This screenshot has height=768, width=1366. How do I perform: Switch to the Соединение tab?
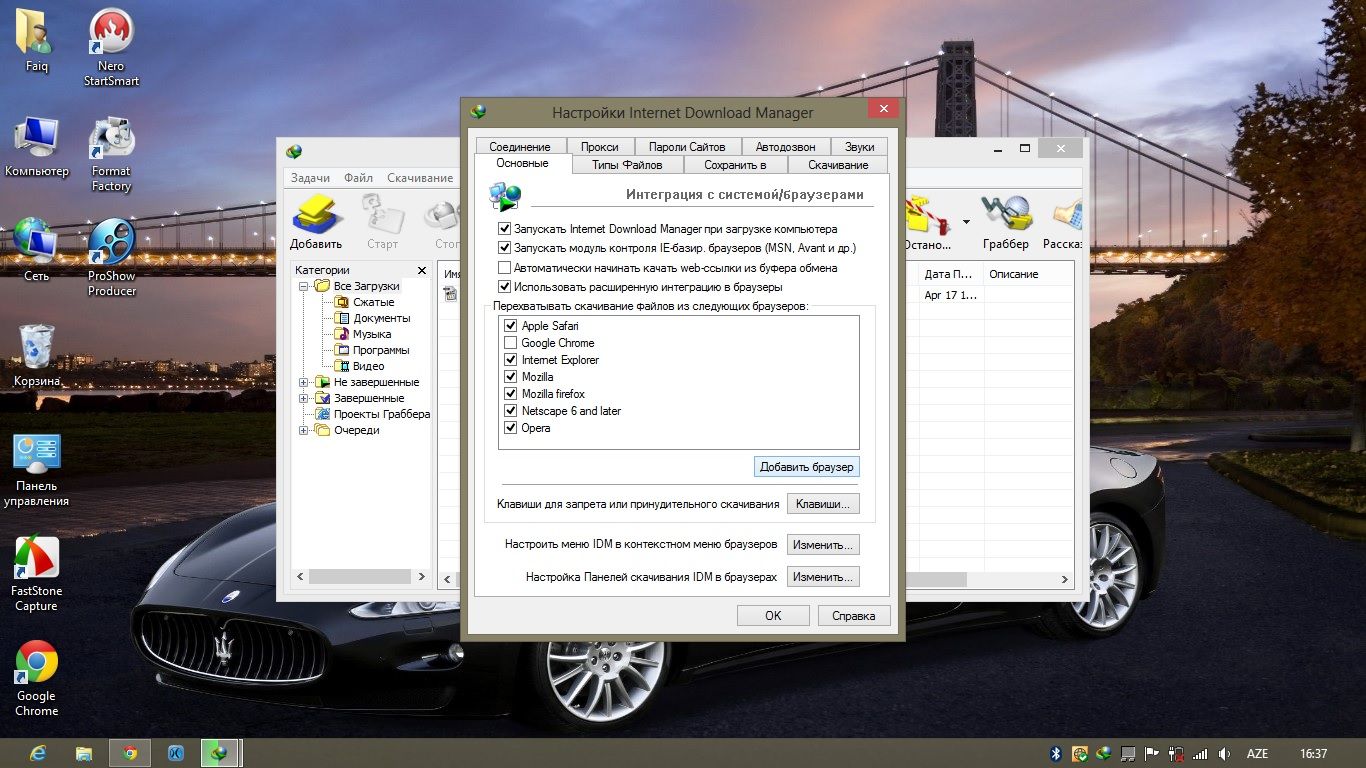[520, 146]
